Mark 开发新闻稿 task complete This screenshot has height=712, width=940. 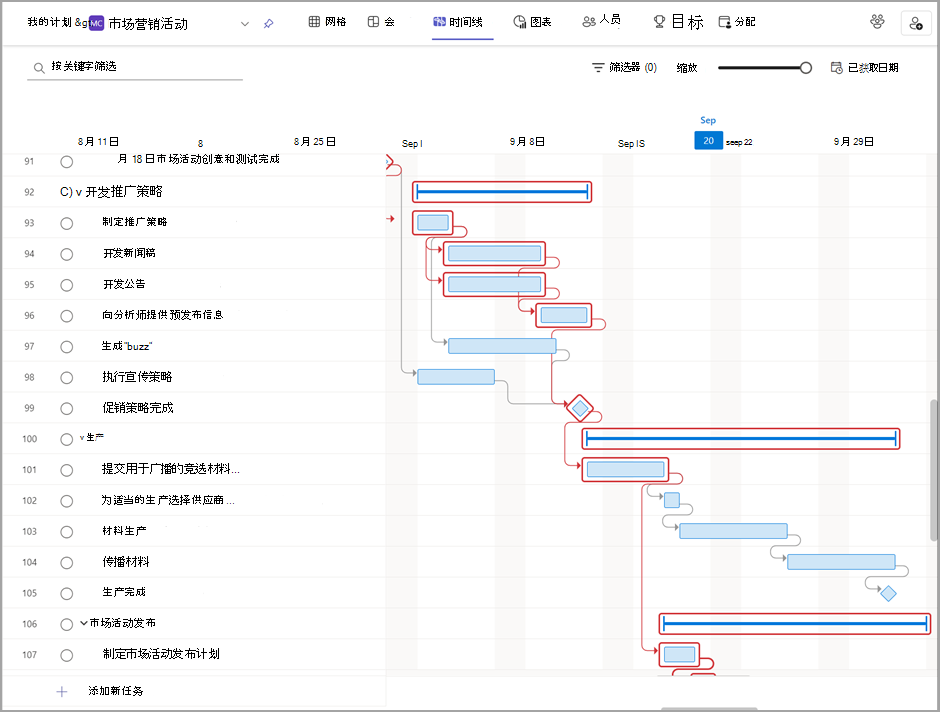tap(67, 254)
